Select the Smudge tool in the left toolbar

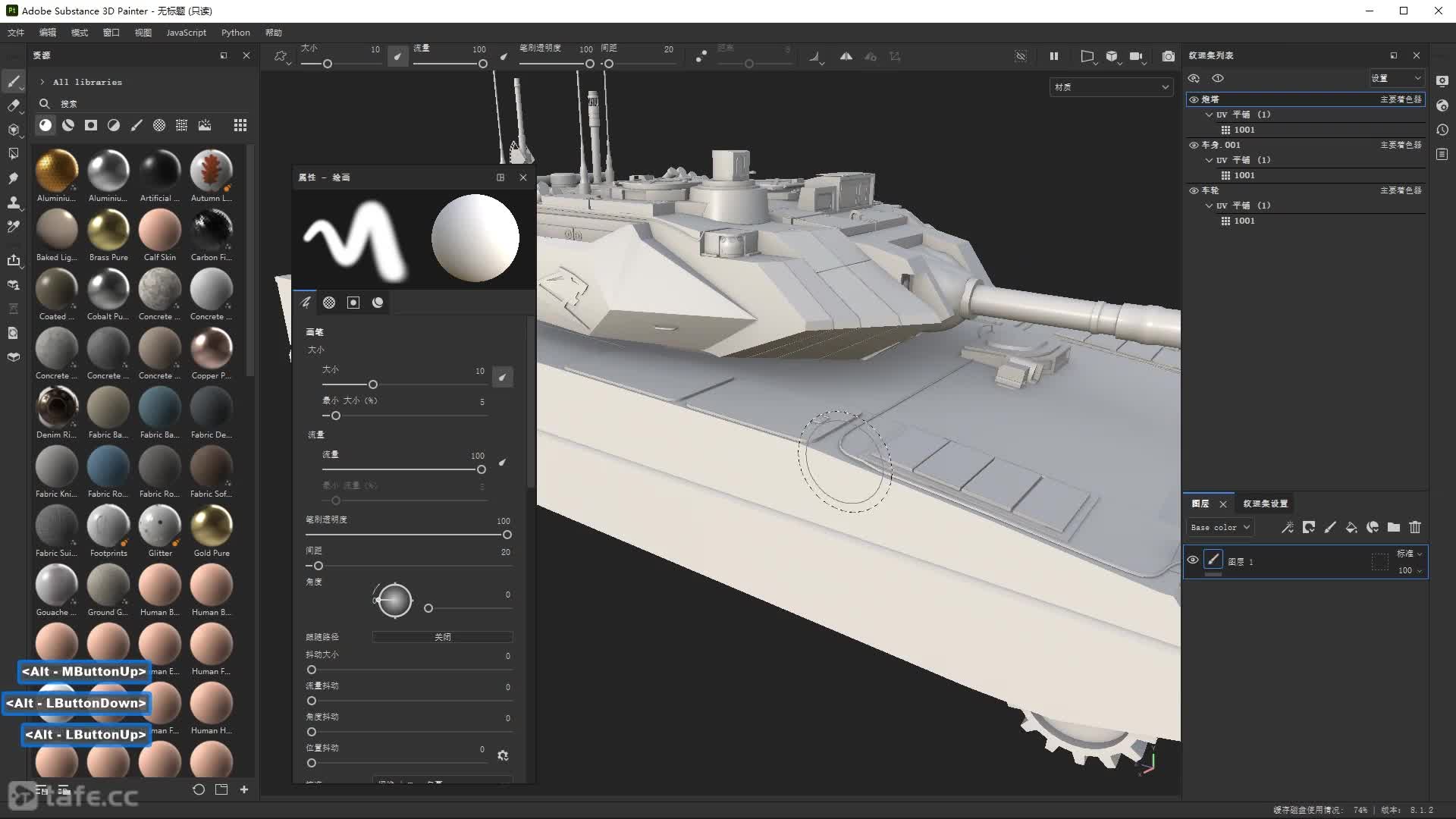pos(14,177)
